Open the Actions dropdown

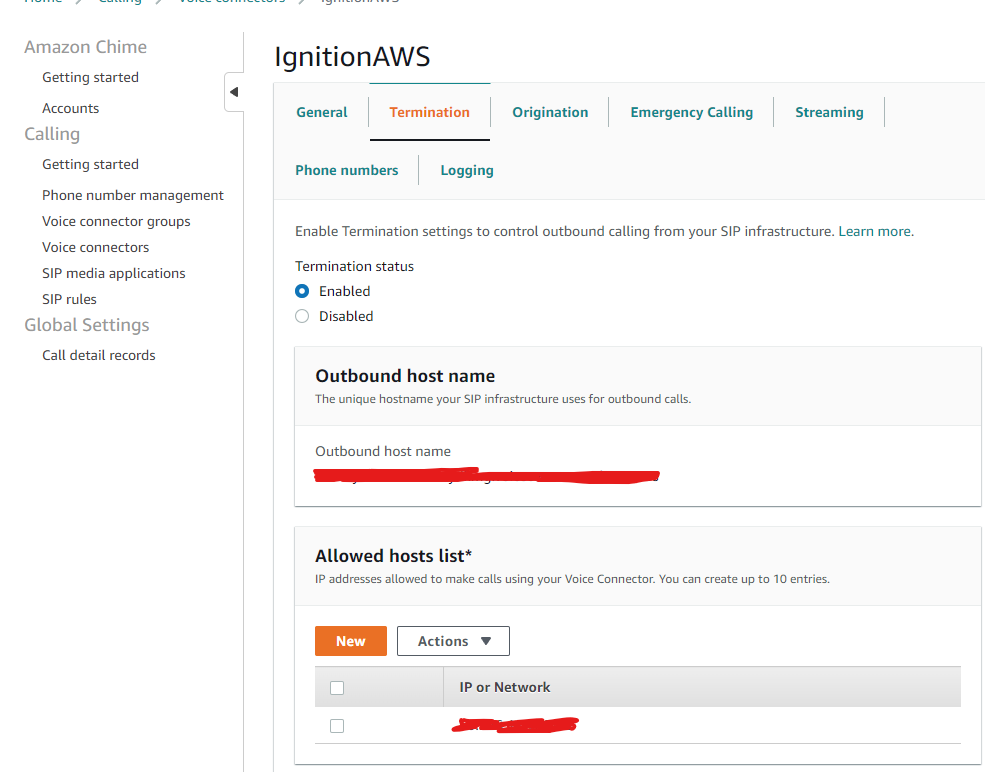453,641
